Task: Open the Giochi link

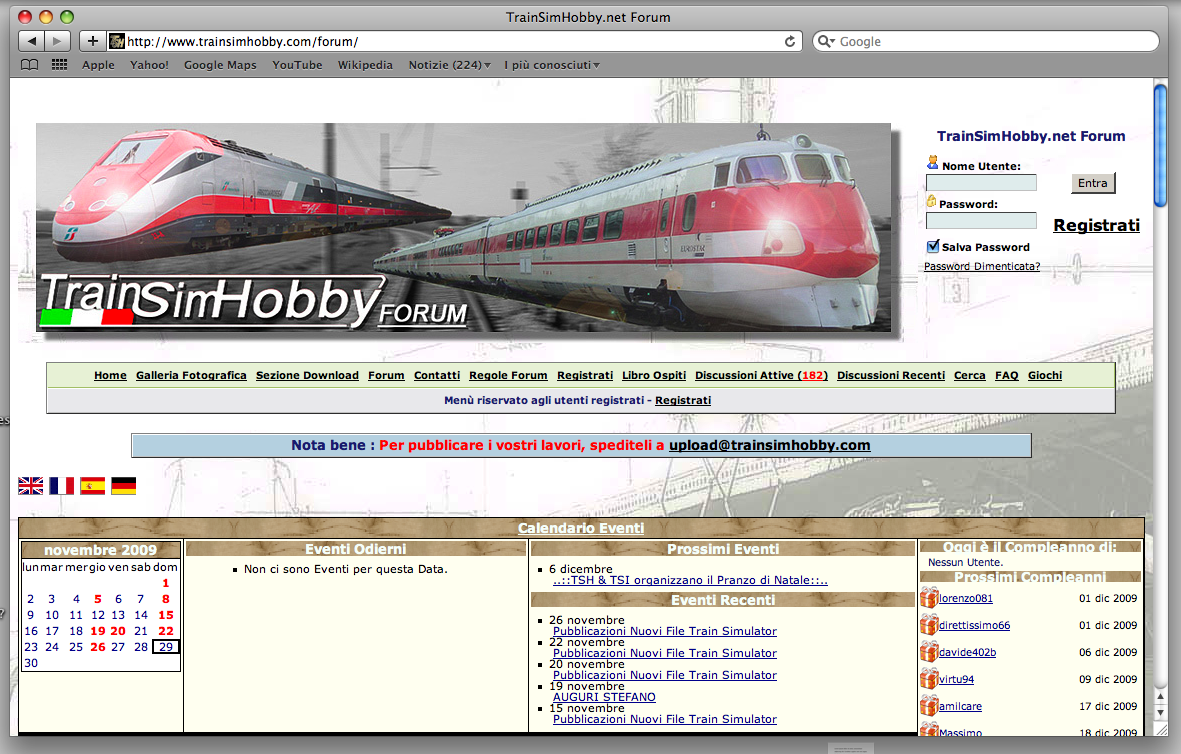Action: tap(1045, 375)
